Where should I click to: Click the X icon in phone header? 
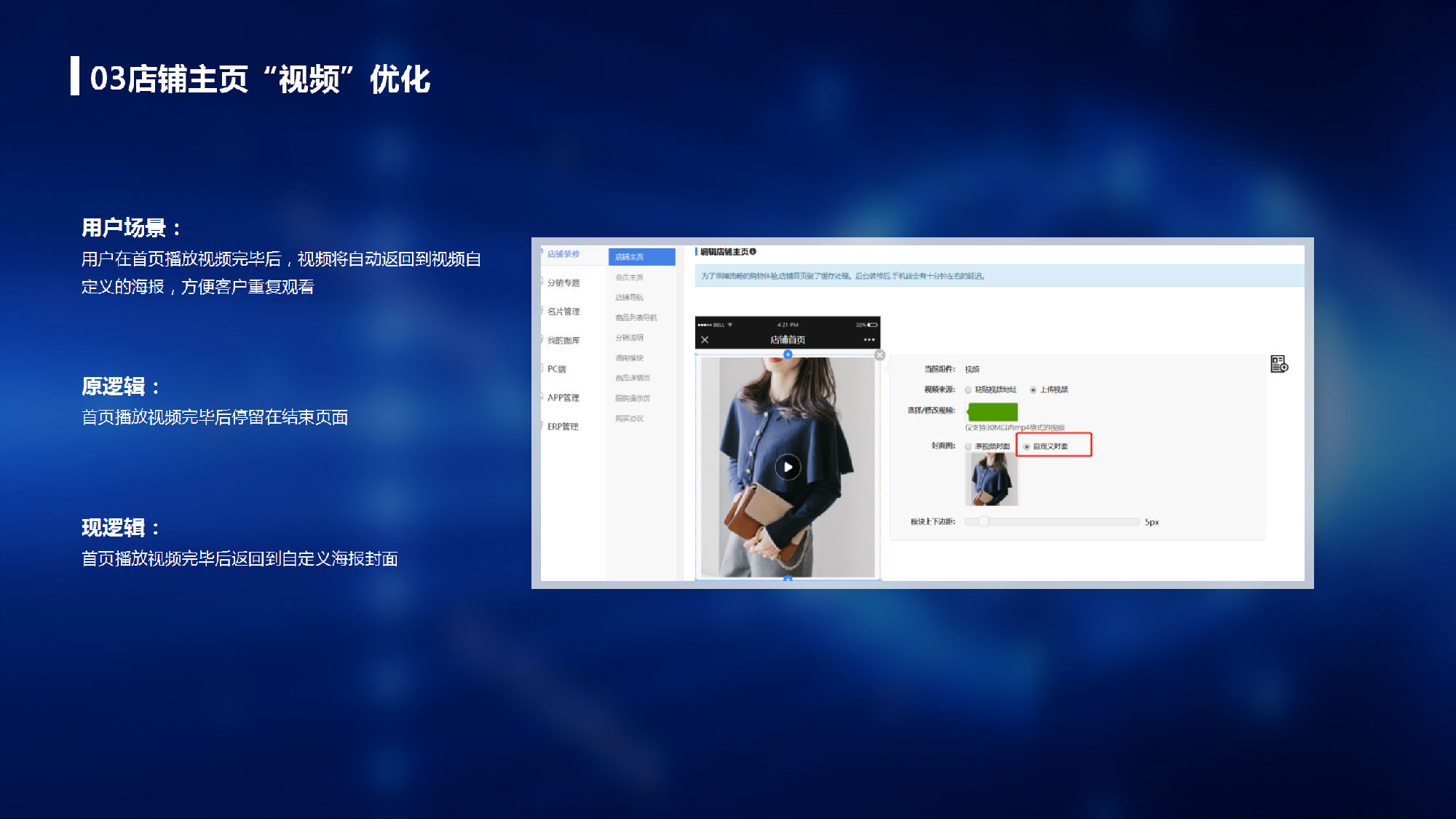[x=705, y=340]
